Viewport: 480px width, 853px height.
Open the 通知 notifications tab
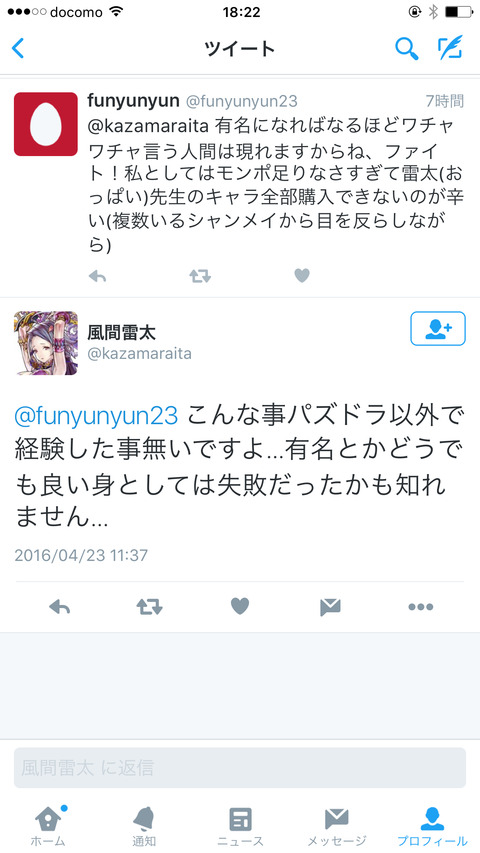(x=144, y=827)
